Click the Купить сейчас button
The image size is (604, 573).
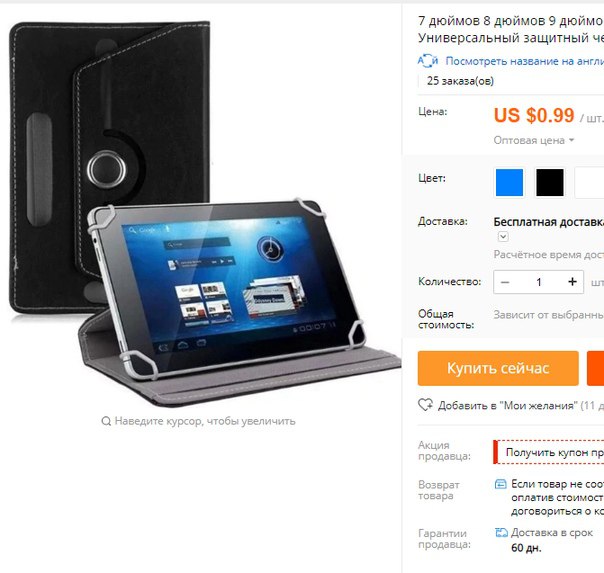tap(498, 368)
